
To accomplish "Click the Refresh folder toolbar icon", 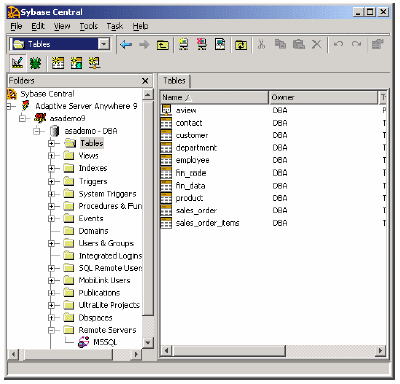I will click(x=241, y=45).
